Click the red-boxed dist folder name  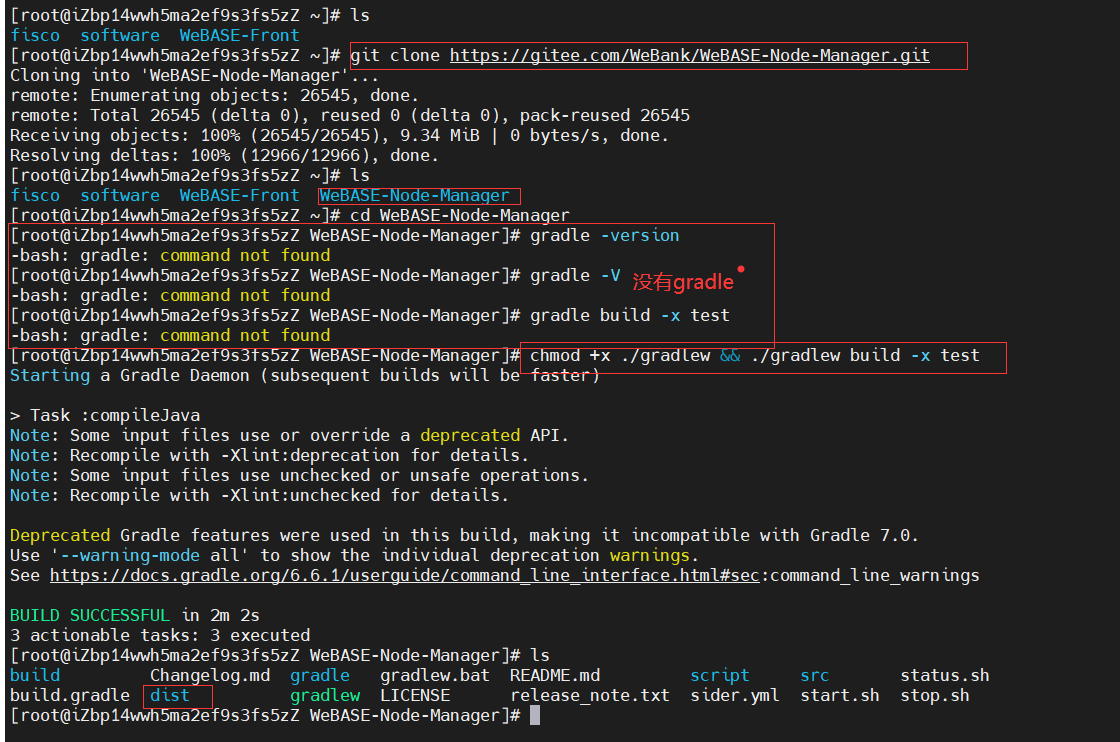point(178,695)
